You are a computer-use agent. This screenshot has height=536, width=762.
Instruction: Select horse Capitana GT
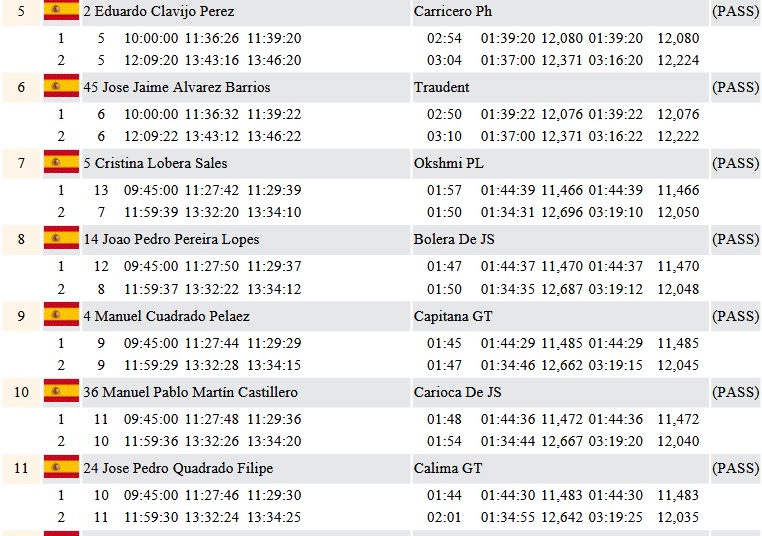453,316
